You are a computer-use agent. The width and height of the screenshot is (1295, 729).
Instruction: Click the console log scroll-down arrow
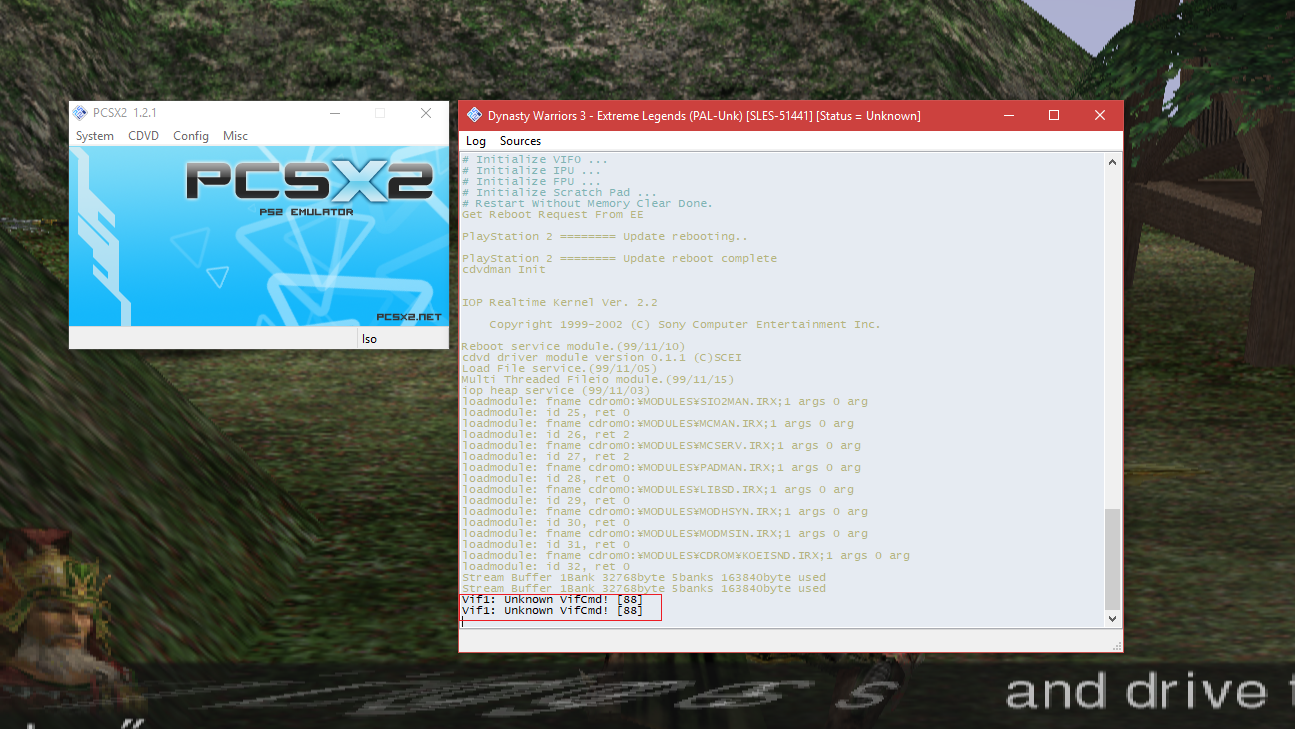point(1112,619)
